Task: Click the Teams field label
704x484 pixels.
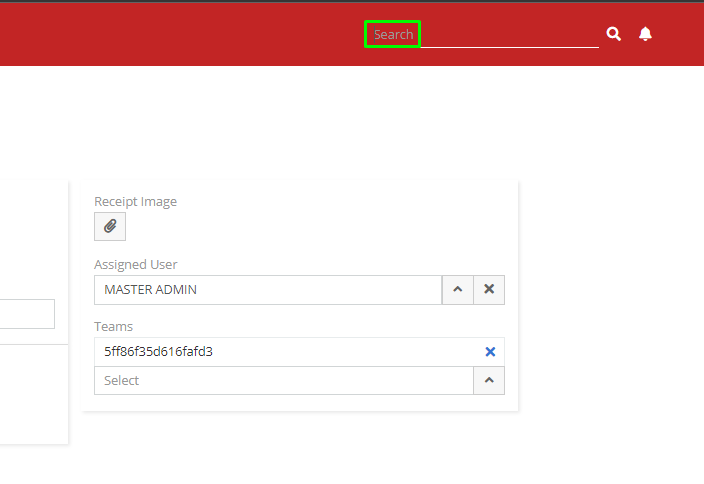Action: [x=113, y=326]
